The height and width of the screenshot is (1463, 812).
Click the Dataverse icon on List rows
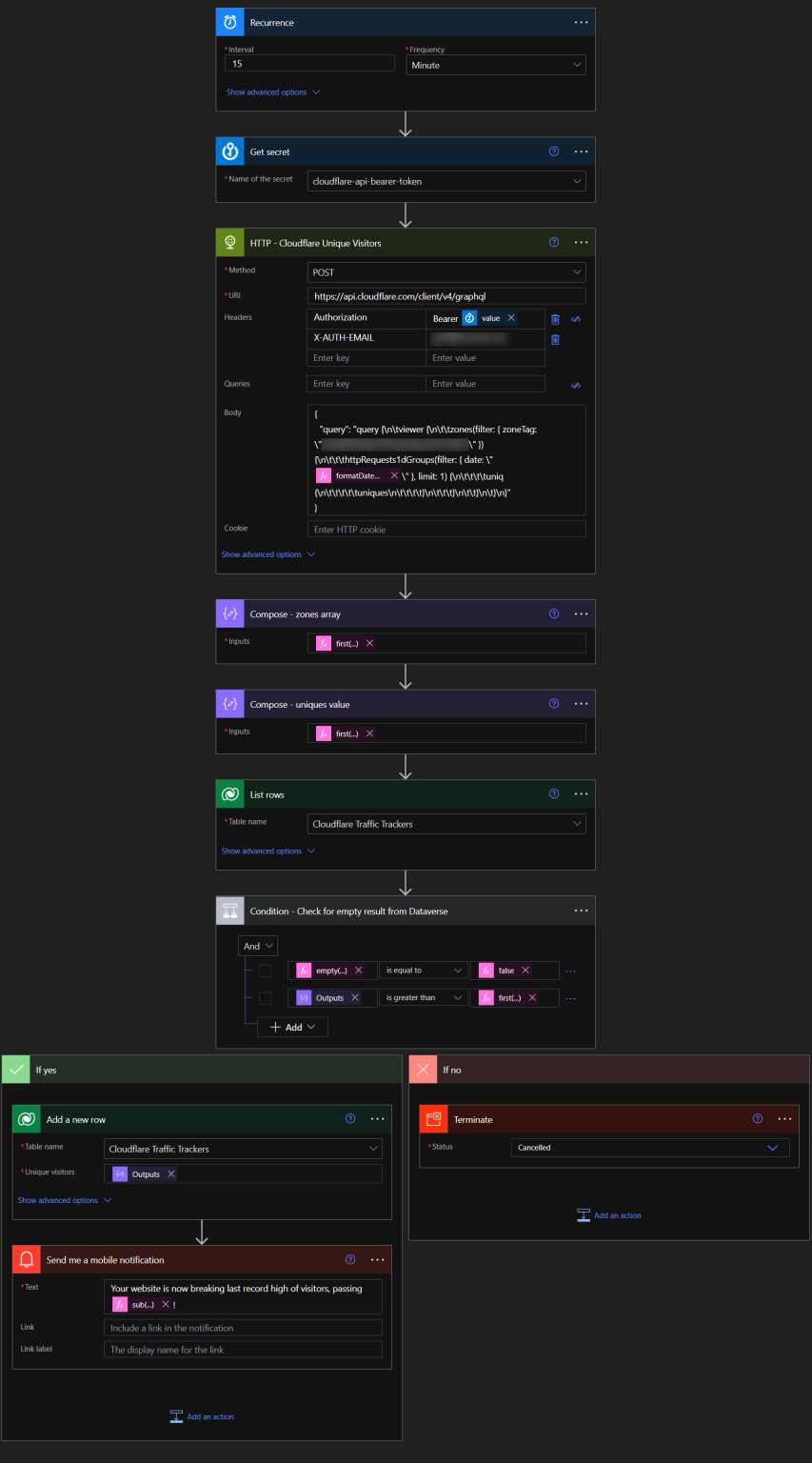point(229,793)
